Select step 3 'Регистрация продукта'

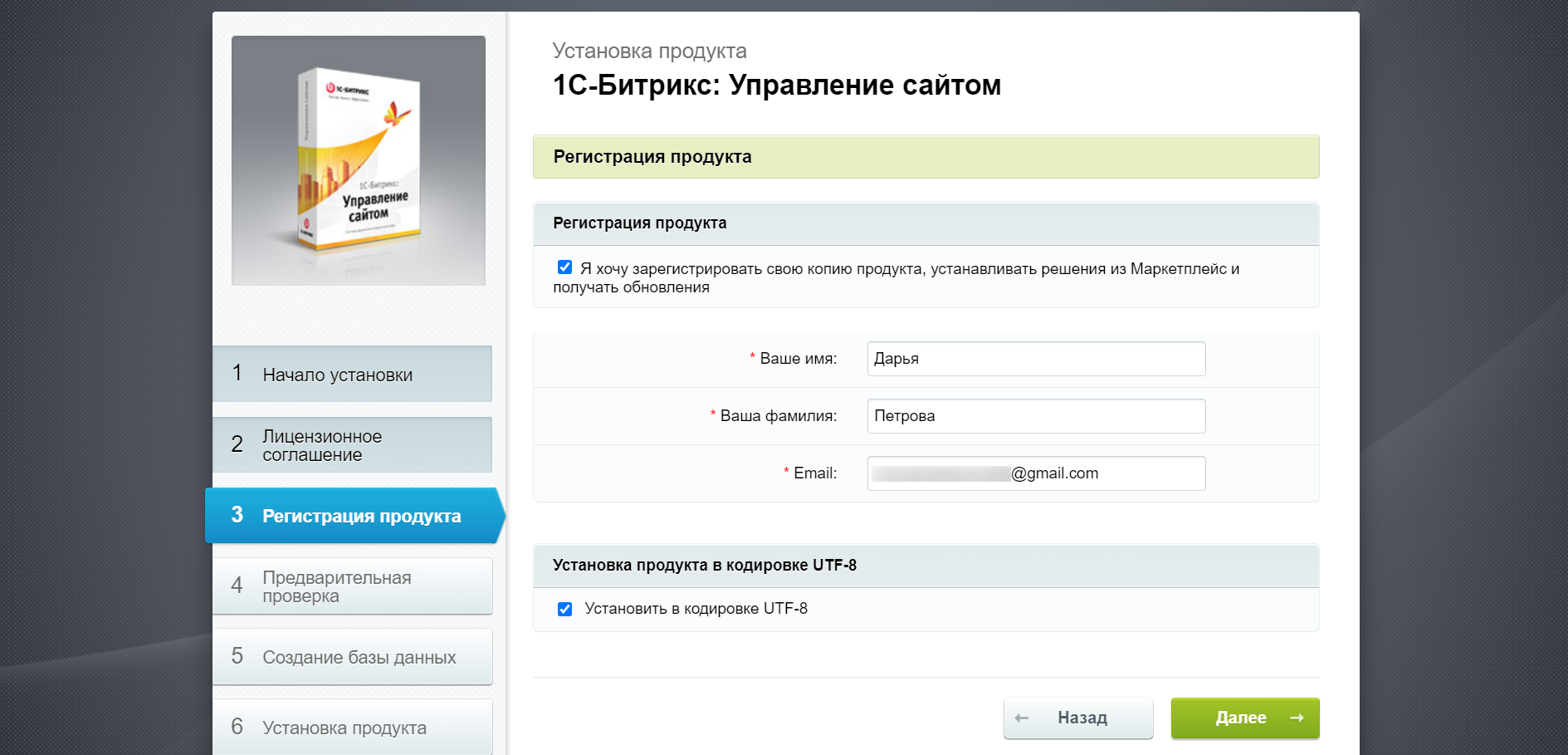tap(354, 516)
